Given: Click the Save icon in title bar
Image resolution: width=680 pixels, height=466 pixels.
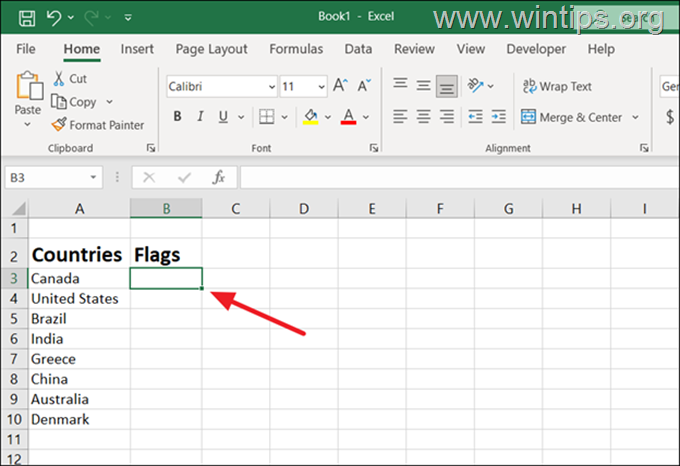Looking at the screenshot, I should [26, 18].
